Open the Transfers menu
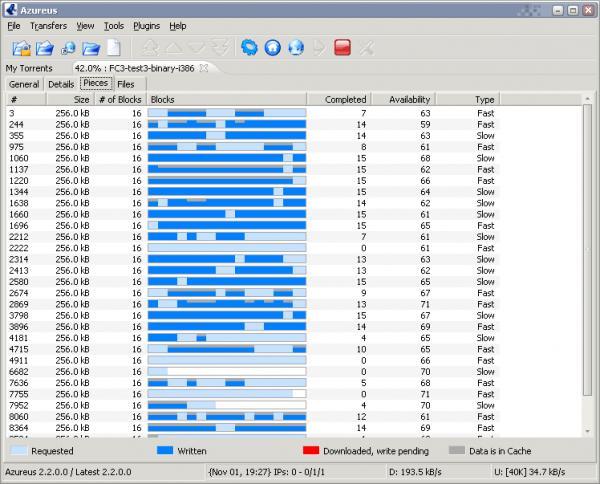The image size is (600, 484). [x=49, y=26]
